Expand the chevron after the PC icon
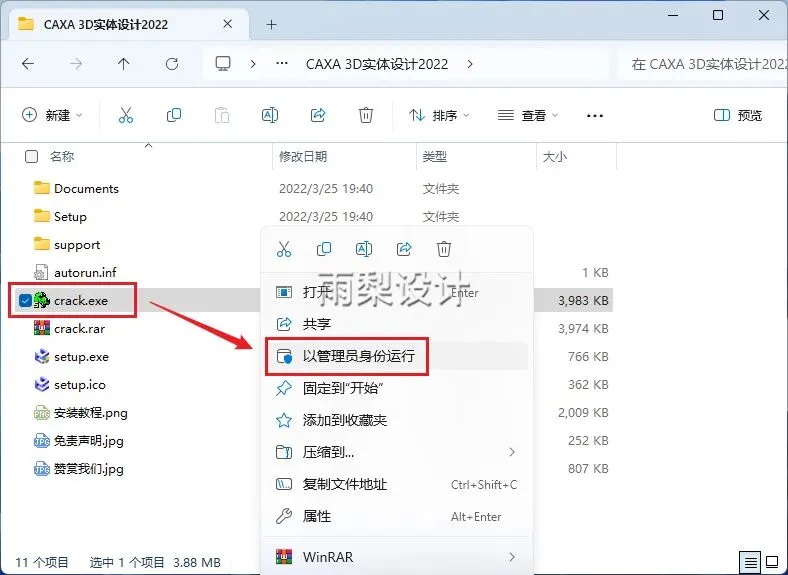The width and height of the screenshot is (788, 575). (x=253, y=64)
